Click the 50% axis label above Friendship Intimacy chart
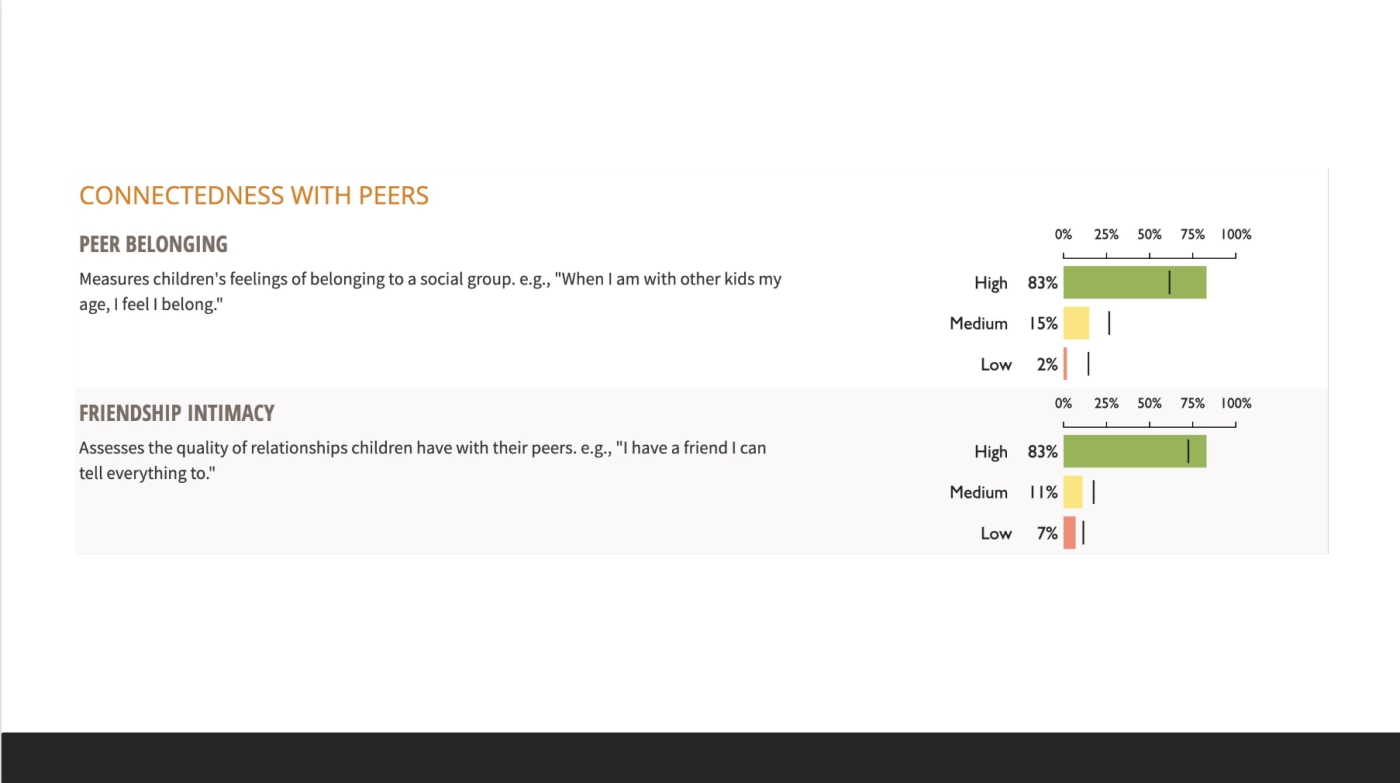Screen dimensions: 1400x783 tap(1149, 404)
